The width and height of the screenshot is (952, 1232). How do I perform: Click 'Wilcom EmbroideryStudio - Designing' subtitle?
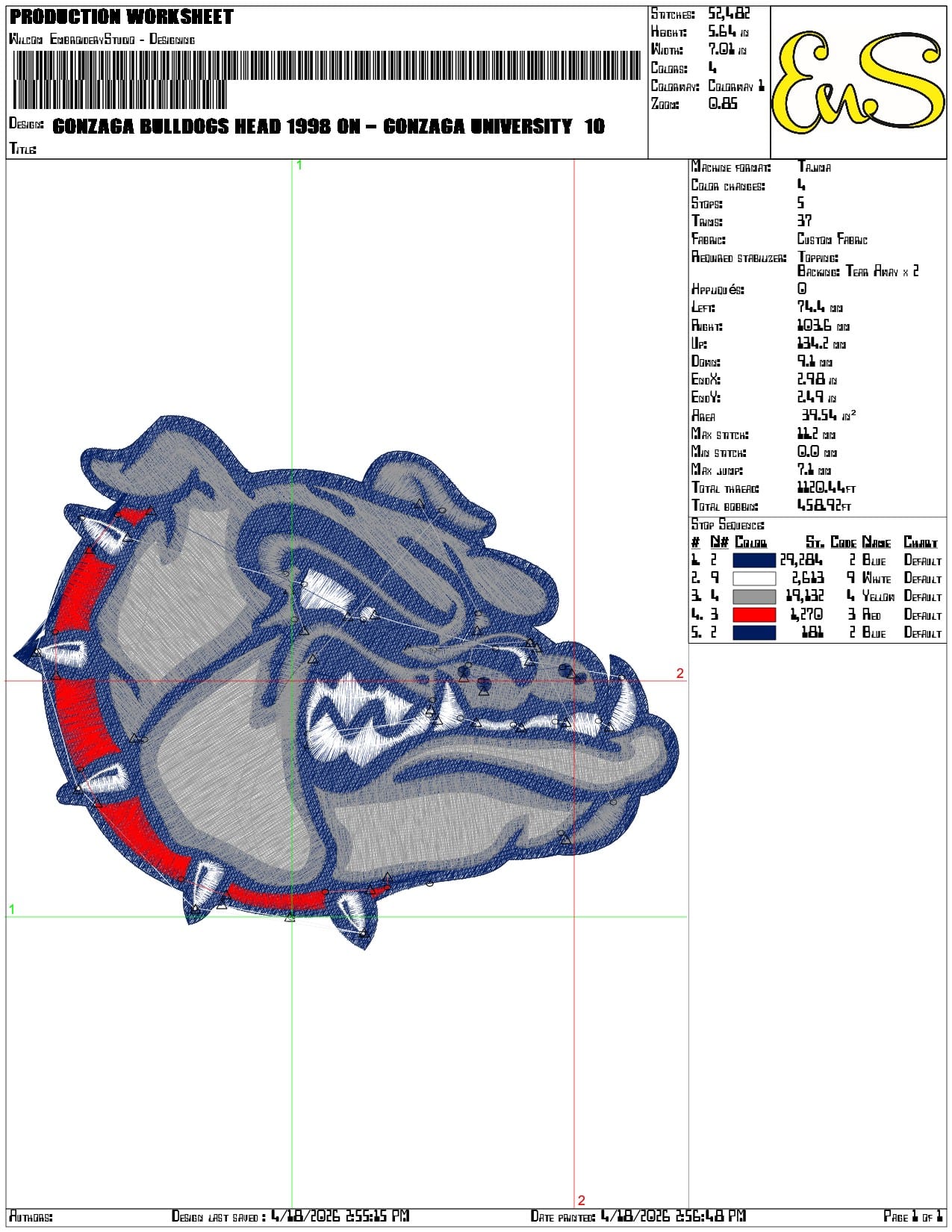tap(102, 39)
